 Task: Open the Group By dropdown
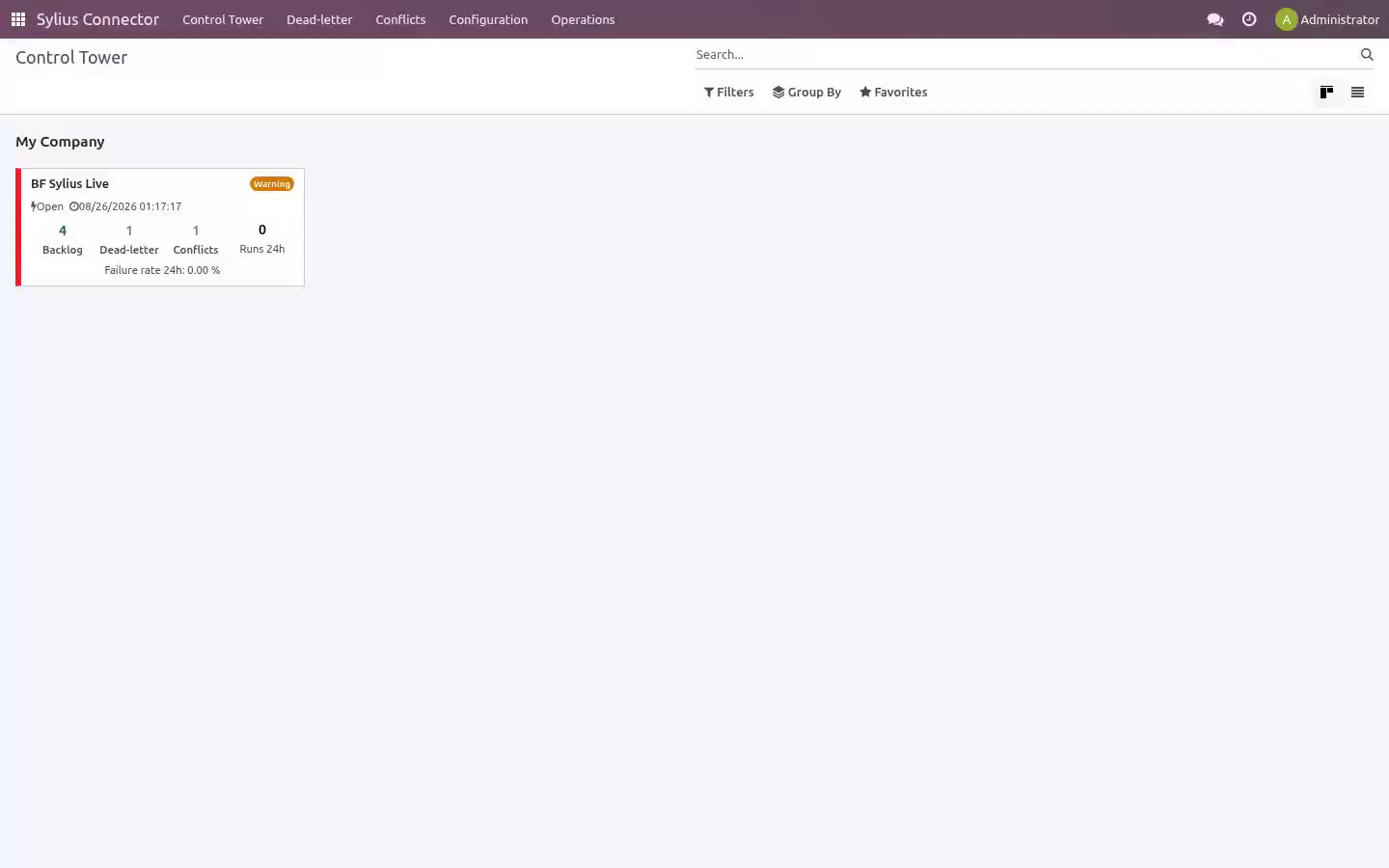(x=807, y=93)
